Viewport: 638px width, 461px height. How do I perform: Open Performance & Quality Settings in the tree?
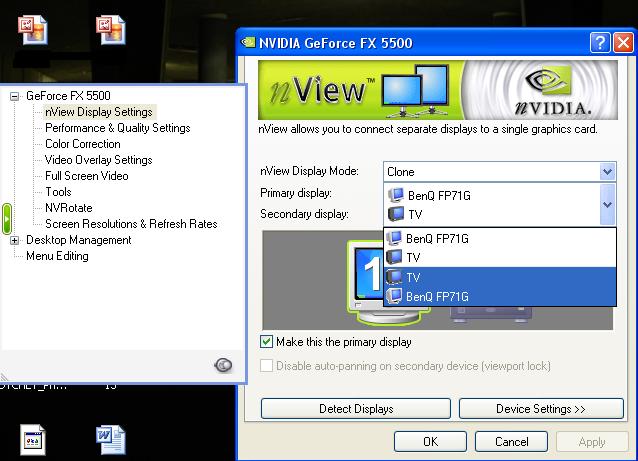117,128
